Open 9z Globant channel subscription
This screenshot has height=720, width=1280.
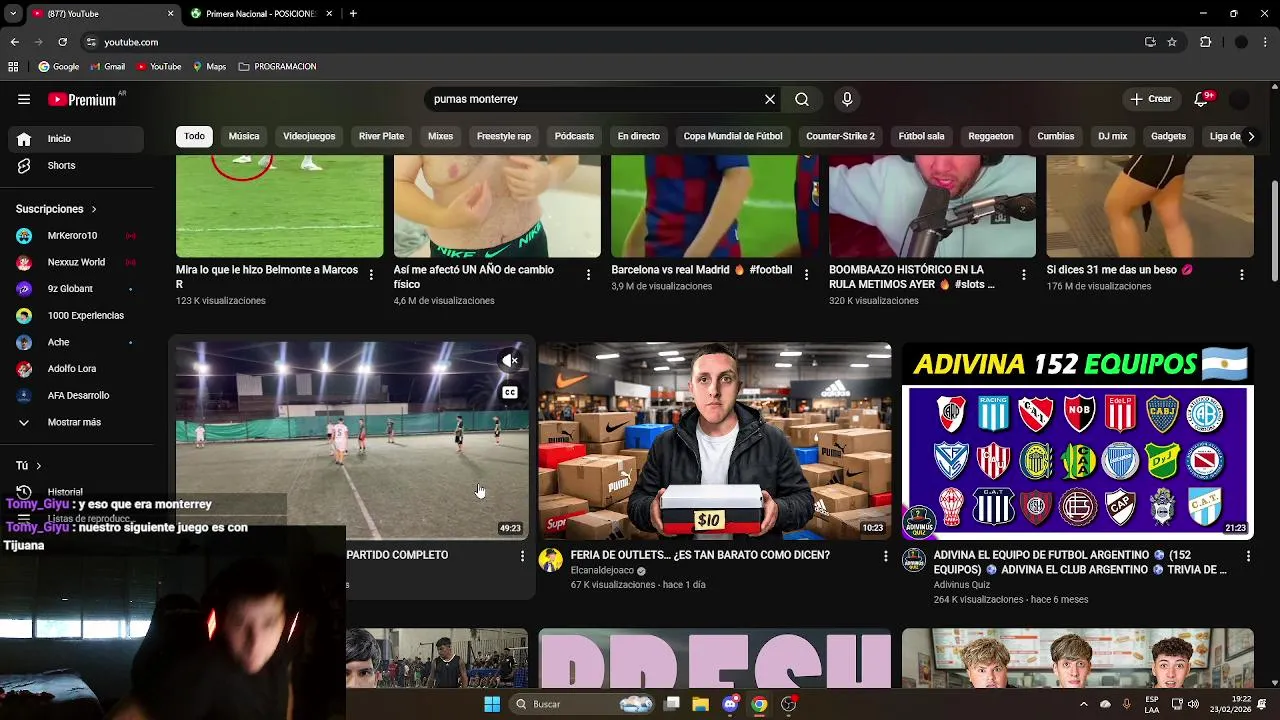(78, 289)
